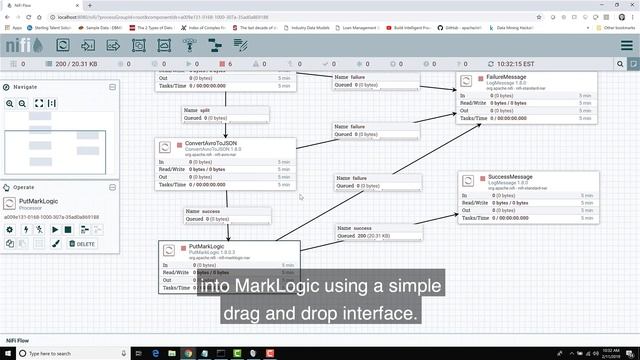Open File Explorer from the taskbar
This screenshot has height=360, width=640.
pos(172,353)
